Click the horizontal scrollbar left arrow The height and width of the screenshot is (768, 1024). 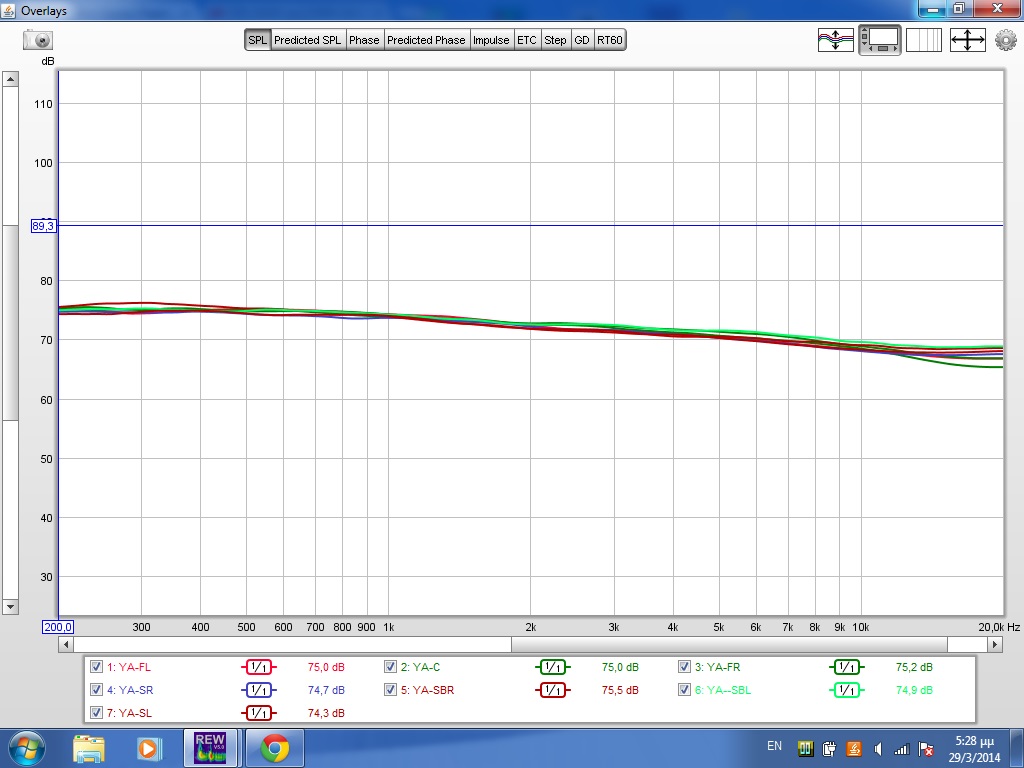65,645
